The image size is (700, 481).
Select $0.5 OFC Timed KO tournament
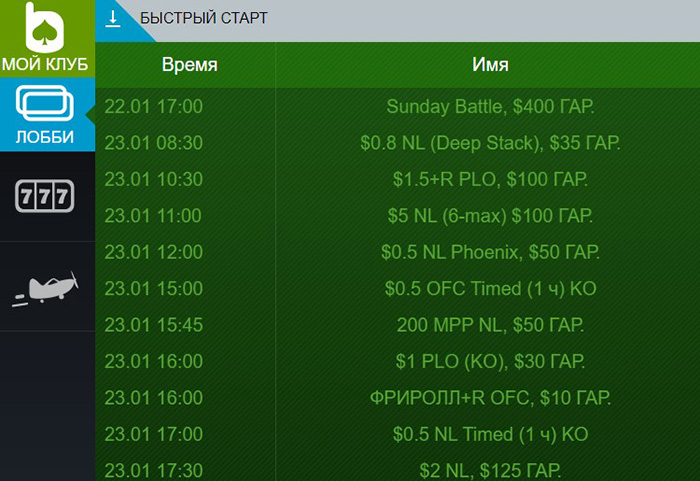(490, 289)
